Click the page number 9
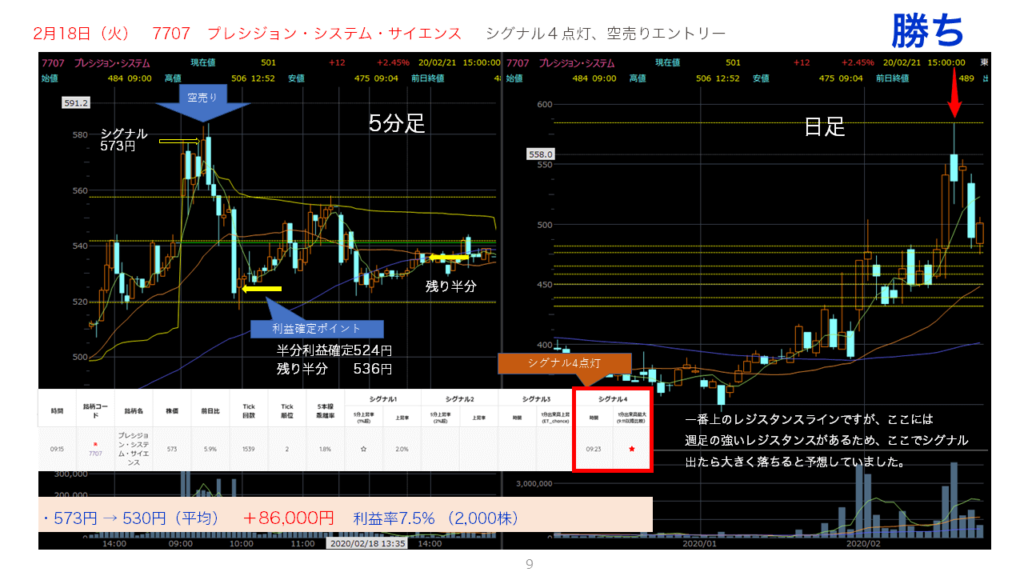The width and height of the screenshot is (1024, 576). click(x=529, y=564)
